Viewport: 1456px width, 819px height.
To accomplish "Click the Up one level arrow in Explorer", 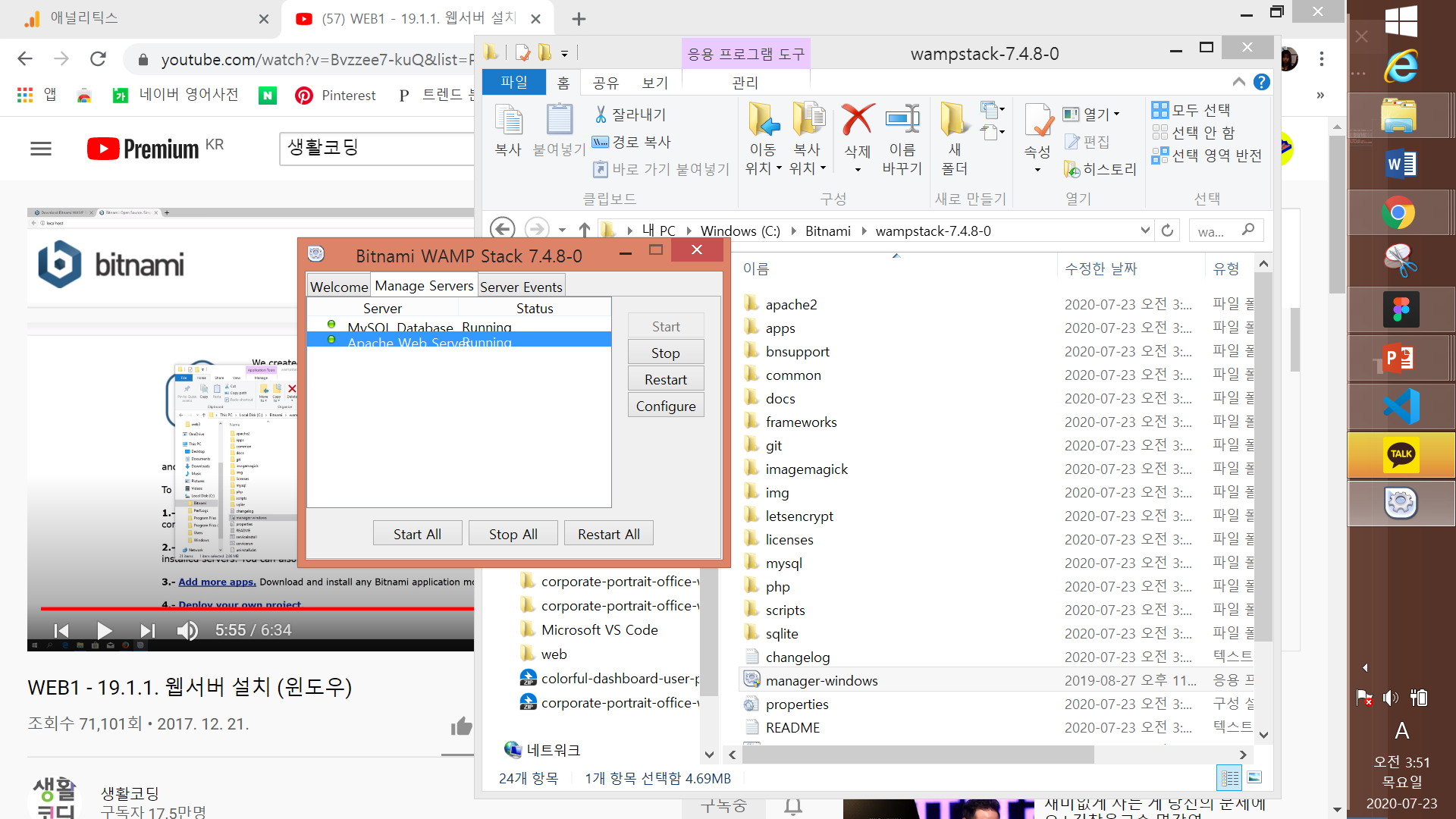I will [584, 229].
